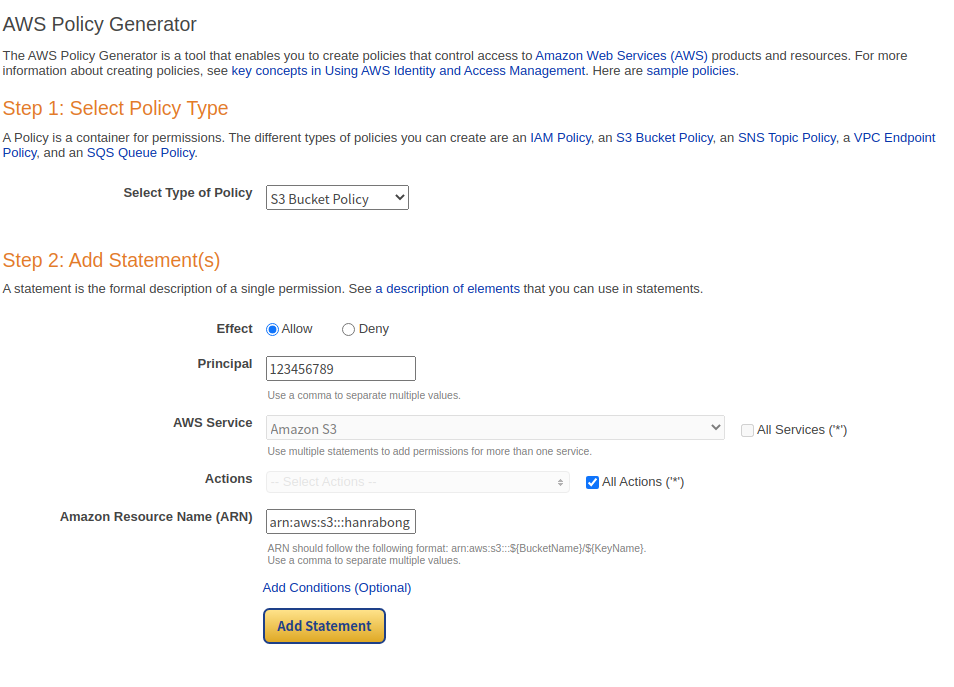
Task: Follow the SQS Queue Policy link
Action: pos(141,153)
